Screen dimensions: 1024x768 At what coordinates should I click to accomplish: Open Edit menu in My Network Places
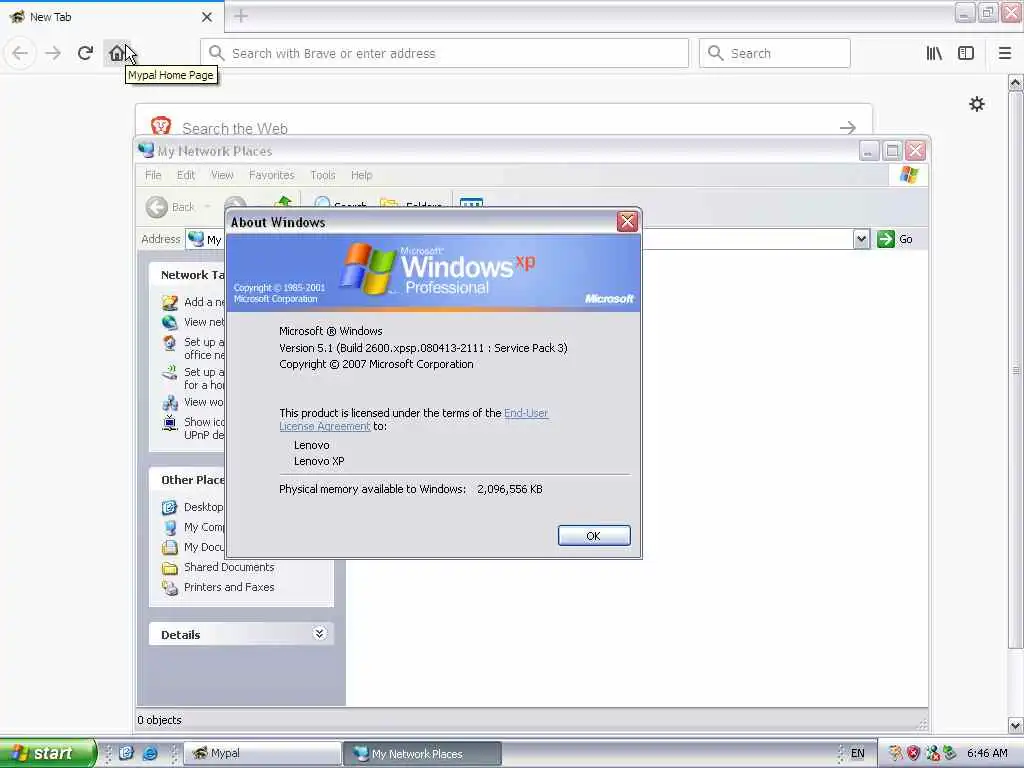185,175
